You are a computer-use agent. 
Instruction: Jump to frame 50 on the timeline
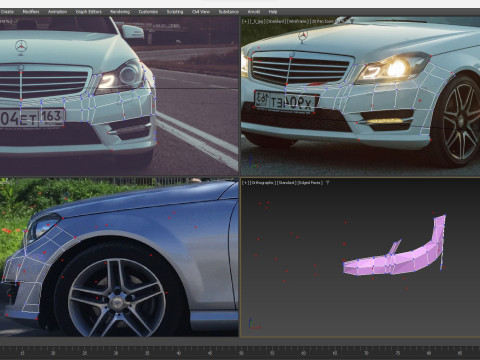coord(241,353)
